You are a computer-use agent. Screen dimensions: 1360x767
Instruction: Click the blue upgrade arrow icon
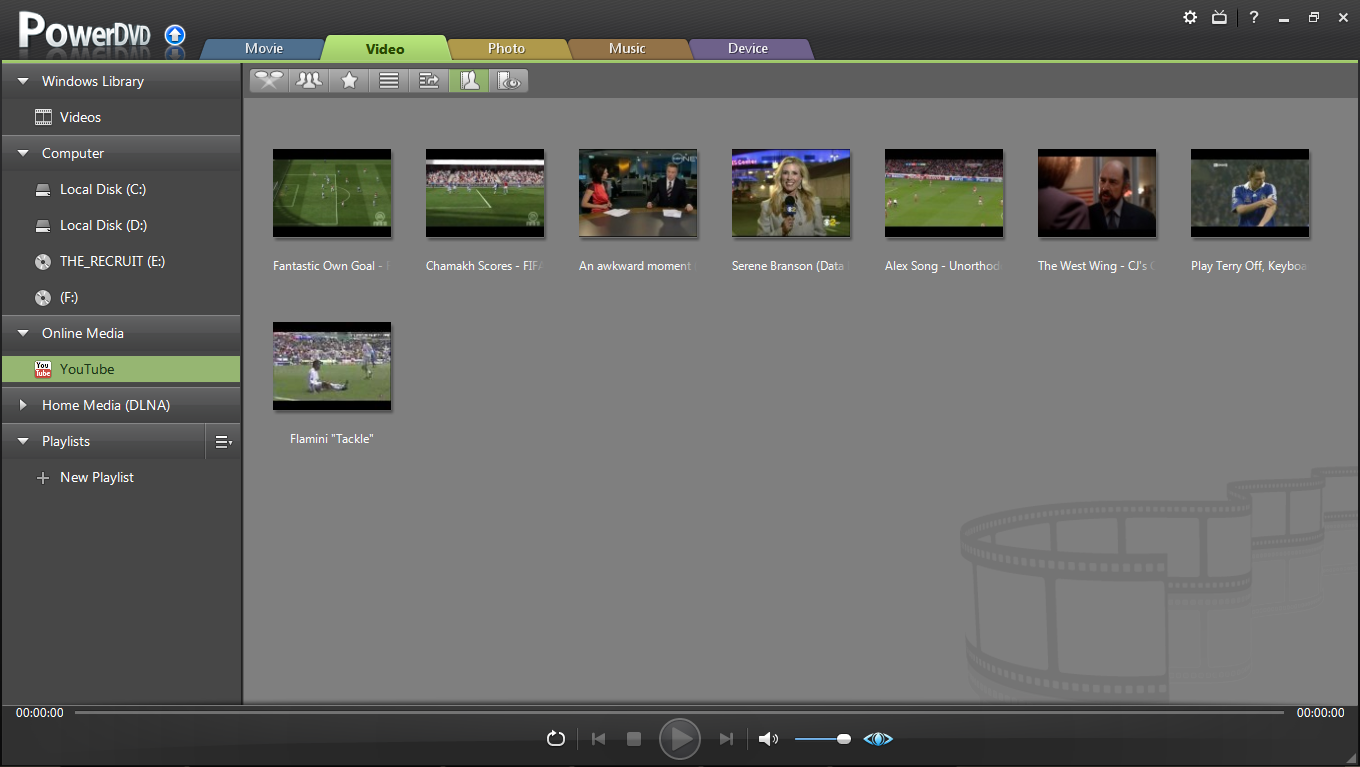[x=175, y=35]
